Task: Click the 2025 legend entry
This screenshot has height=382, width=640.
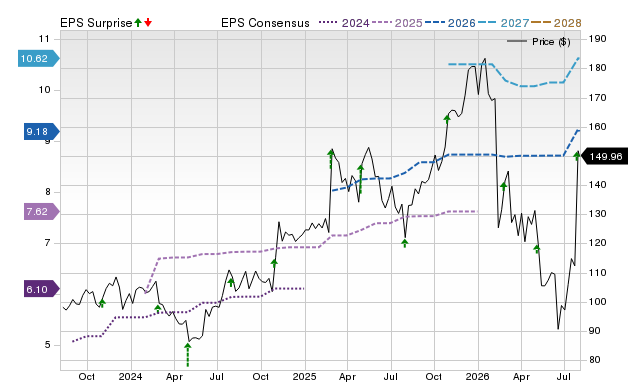Action: [397, 23]
